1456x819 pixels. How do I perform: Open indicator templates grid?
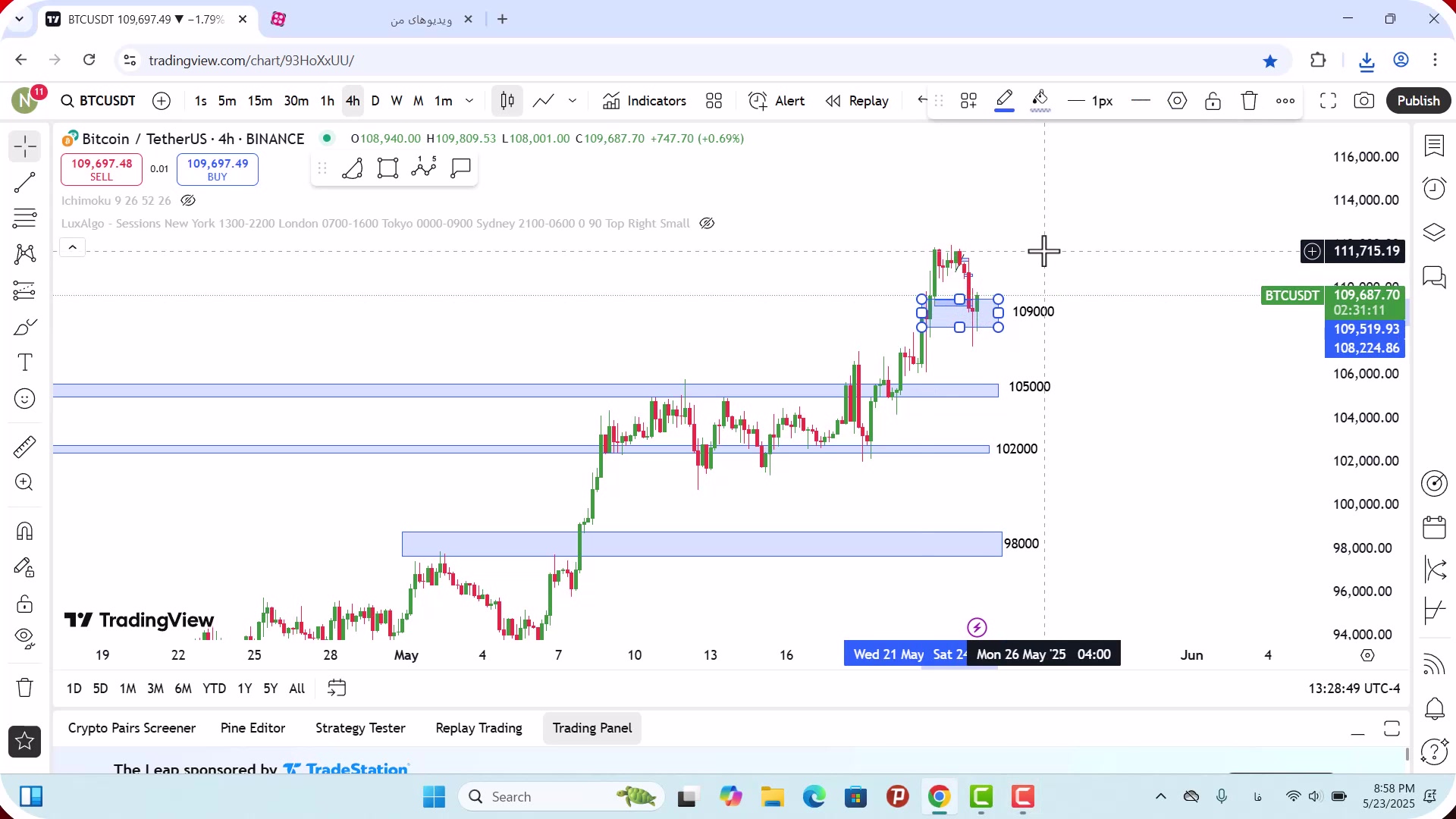pos(714,101)
